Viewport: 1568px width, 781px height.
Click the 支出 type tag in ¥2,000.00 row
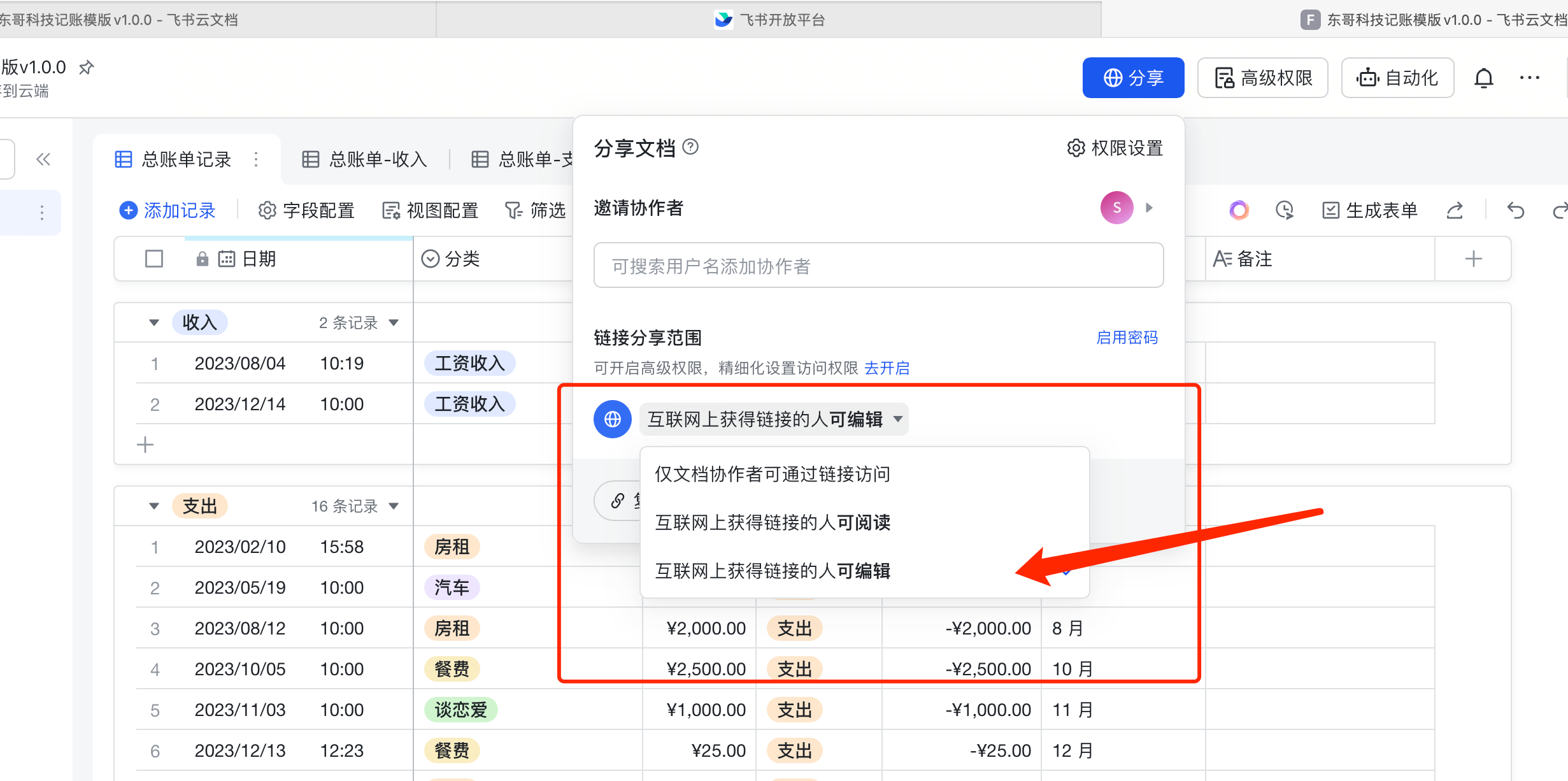pos(795,628)
